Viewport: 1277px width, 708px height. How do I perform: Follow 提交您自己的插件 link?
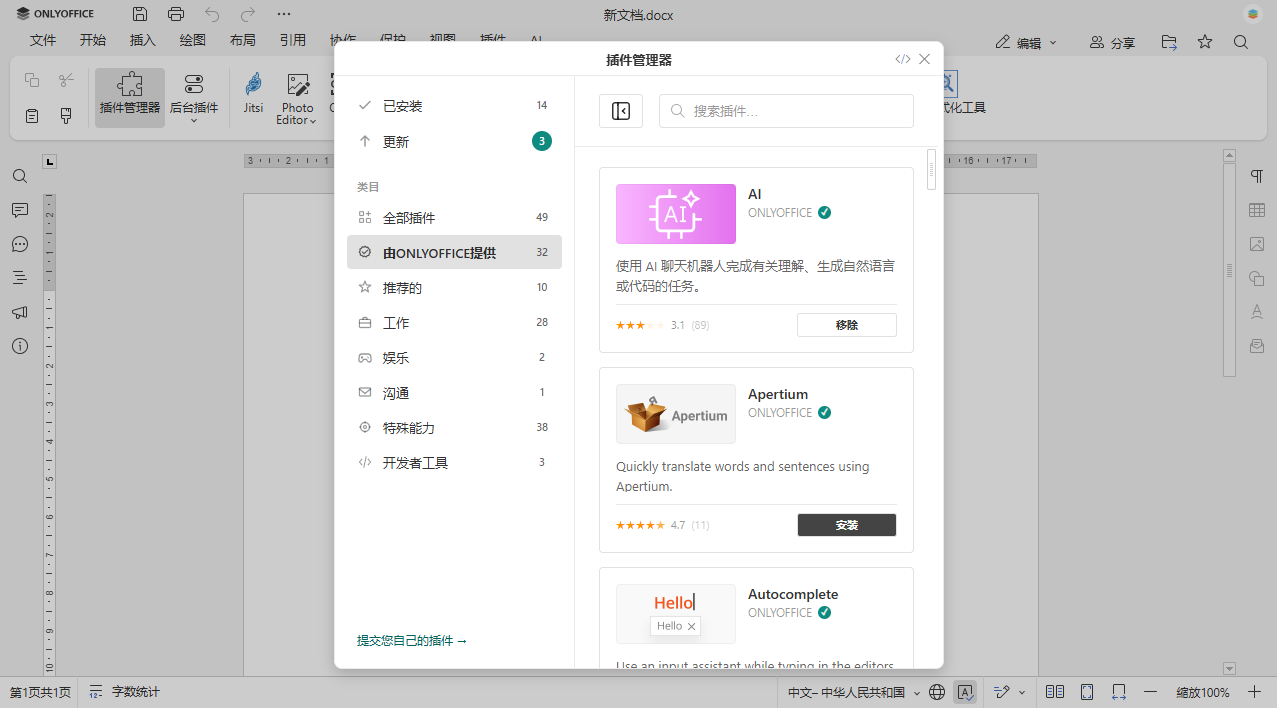pos(412,641)
